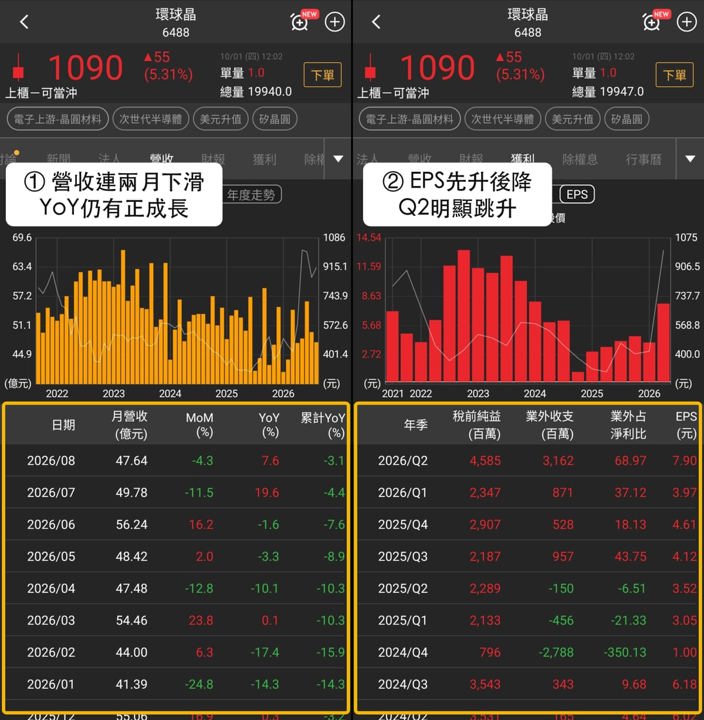Click non-operating value 957 for 2025/Q3
The image size is (704, 720).
(563, 557)
